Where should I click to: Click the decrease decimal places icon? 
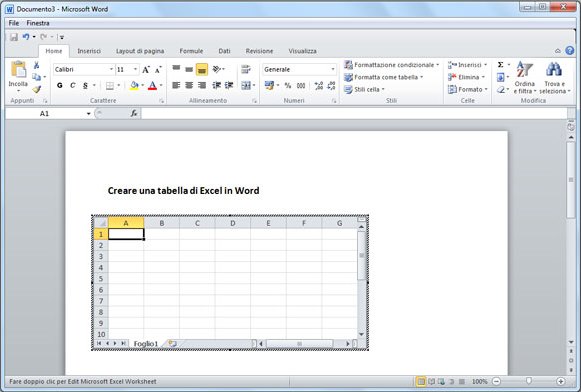coord(331,86)
